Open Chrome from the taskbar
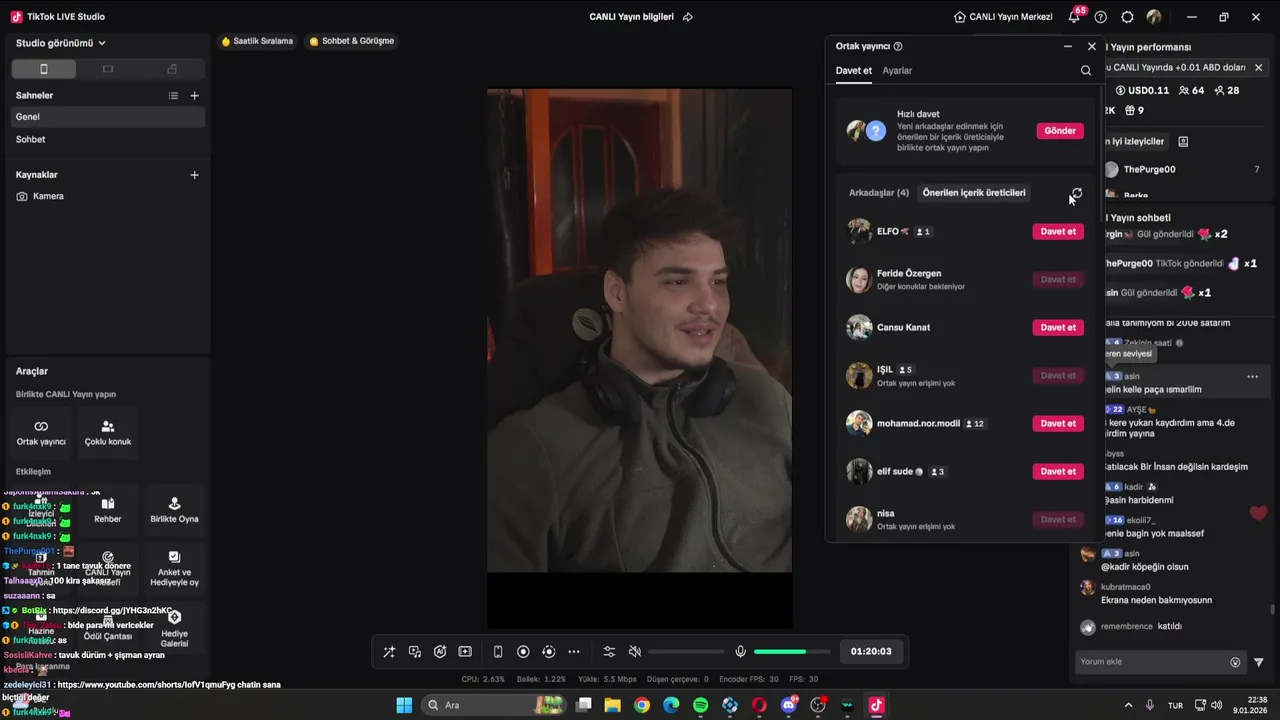Screen dimensions: 1280x720 pyautogui.click(x=642, y=705)
